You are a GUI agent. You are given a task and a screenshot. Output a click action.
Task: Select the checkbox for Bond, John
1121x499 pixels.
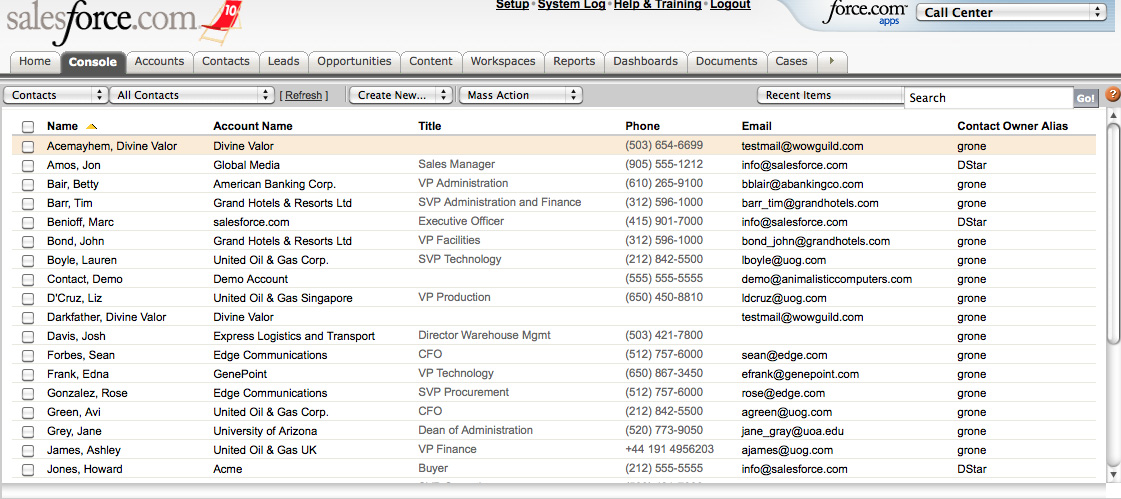tap(28, 241)
